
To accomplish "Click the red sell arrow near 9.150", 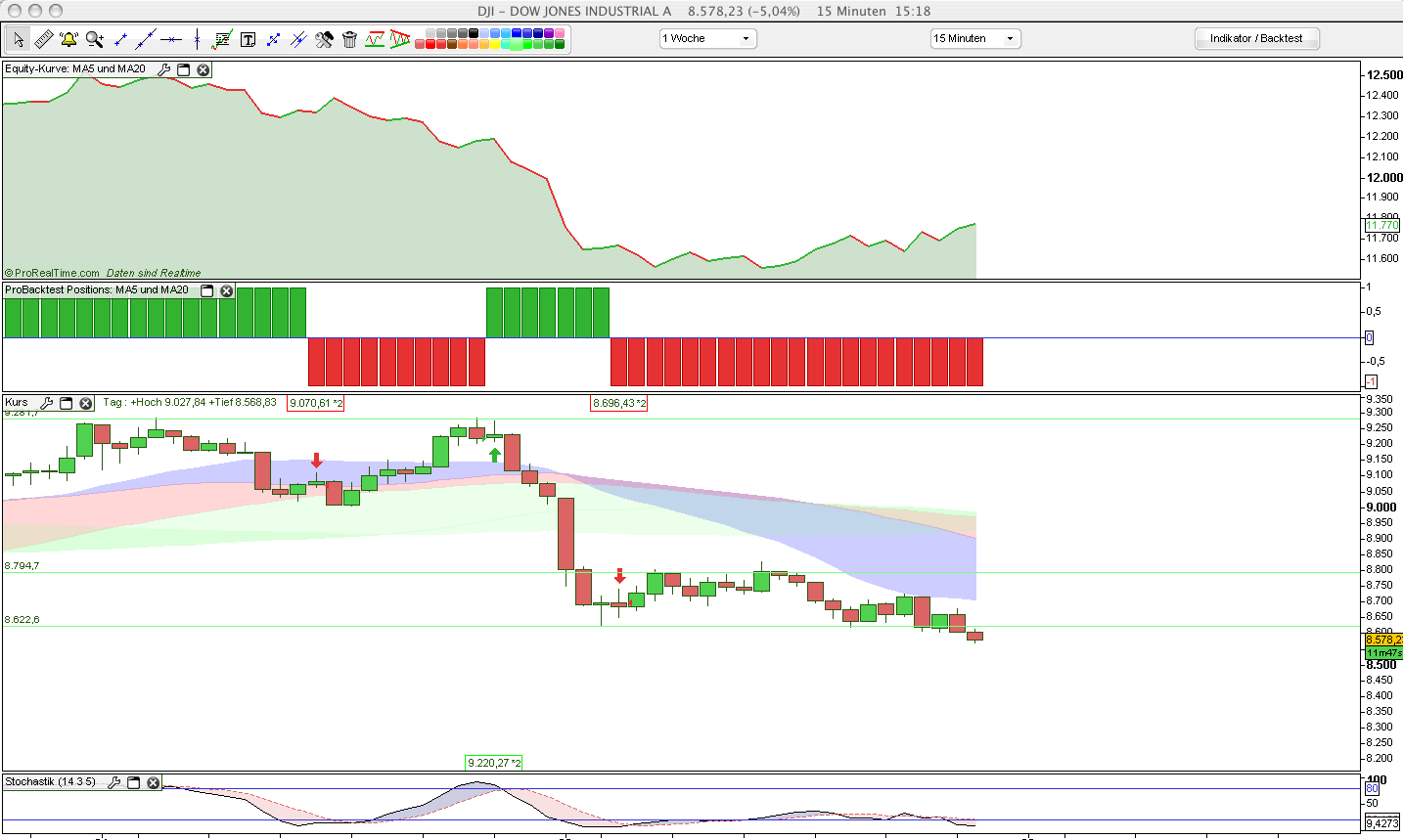I will tap(317, 461).
